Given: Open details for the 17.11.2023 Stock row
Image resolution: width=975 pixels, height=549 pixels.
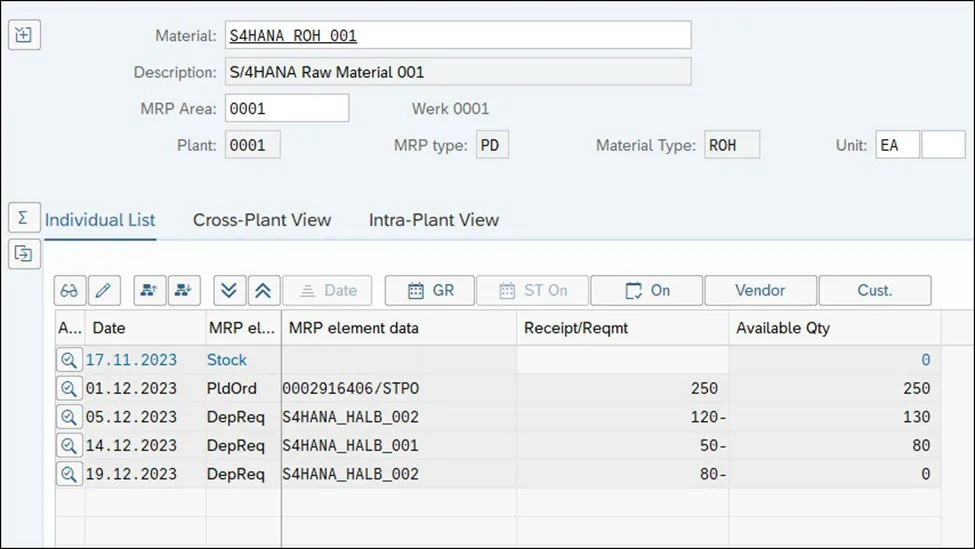Looking at the screenshot, I should pos(69,360).
